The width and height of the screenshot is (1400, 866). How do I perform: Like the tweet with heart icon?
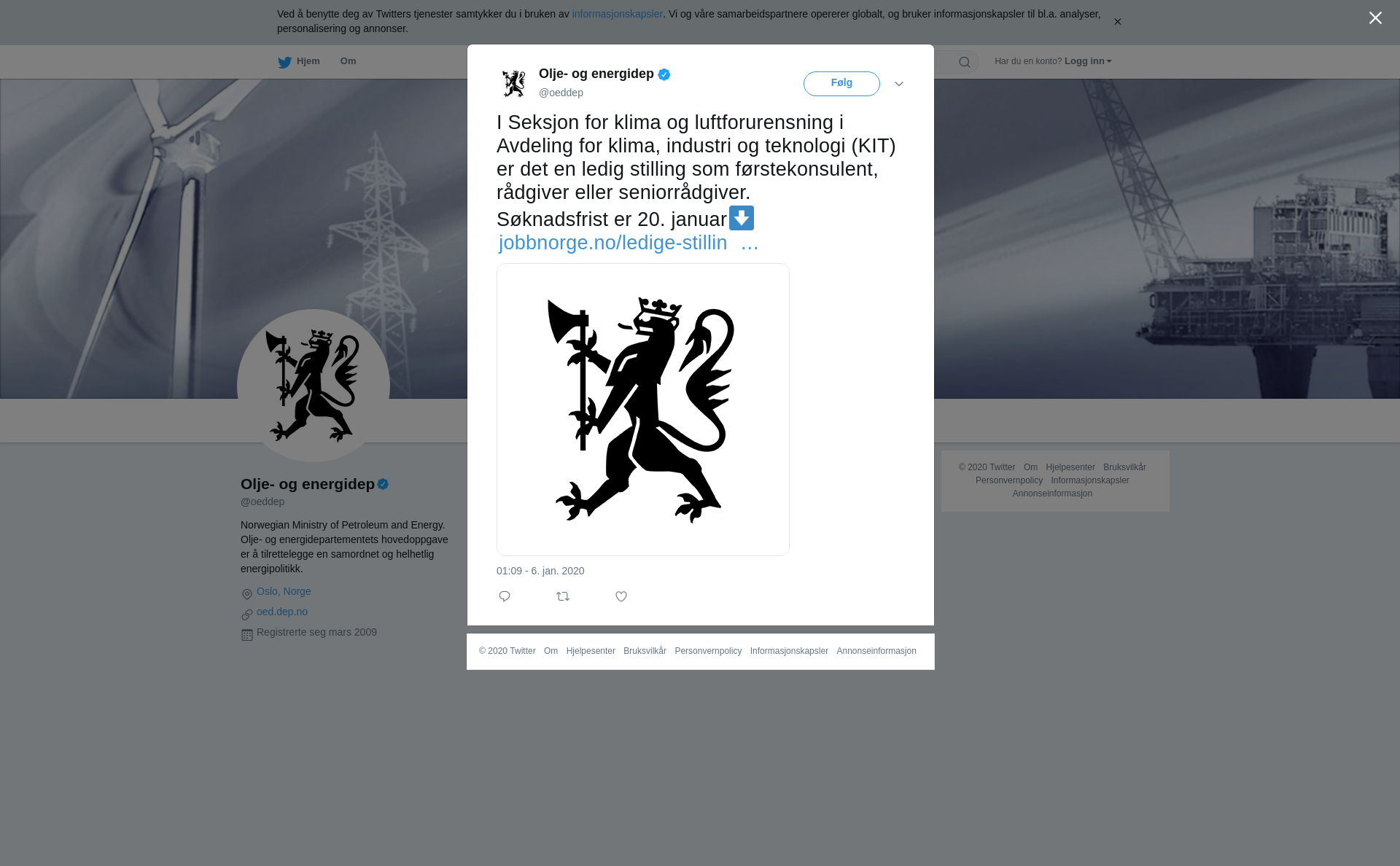[621, 596]
